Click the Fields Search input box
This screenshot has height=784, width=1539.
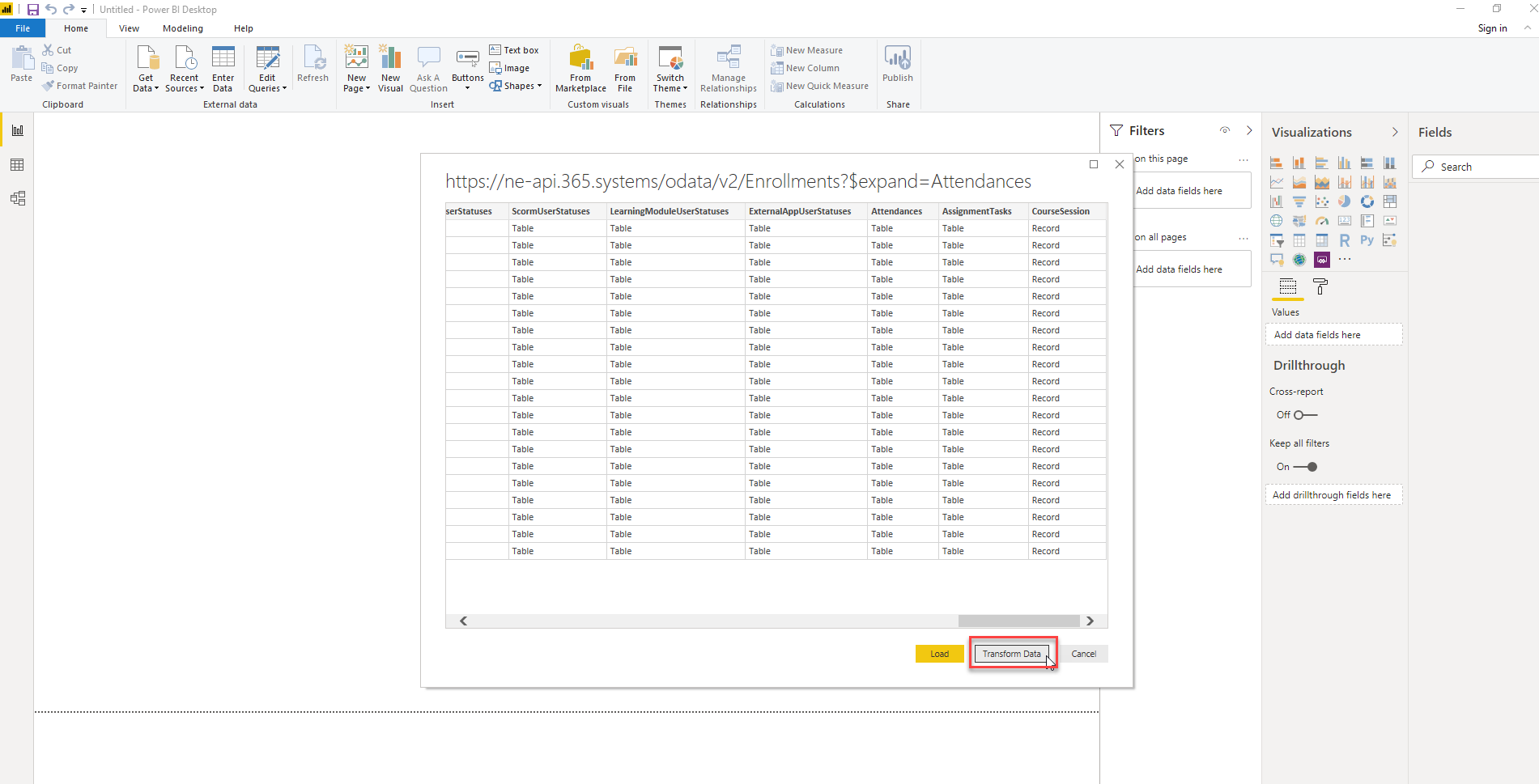(1476, 167)
